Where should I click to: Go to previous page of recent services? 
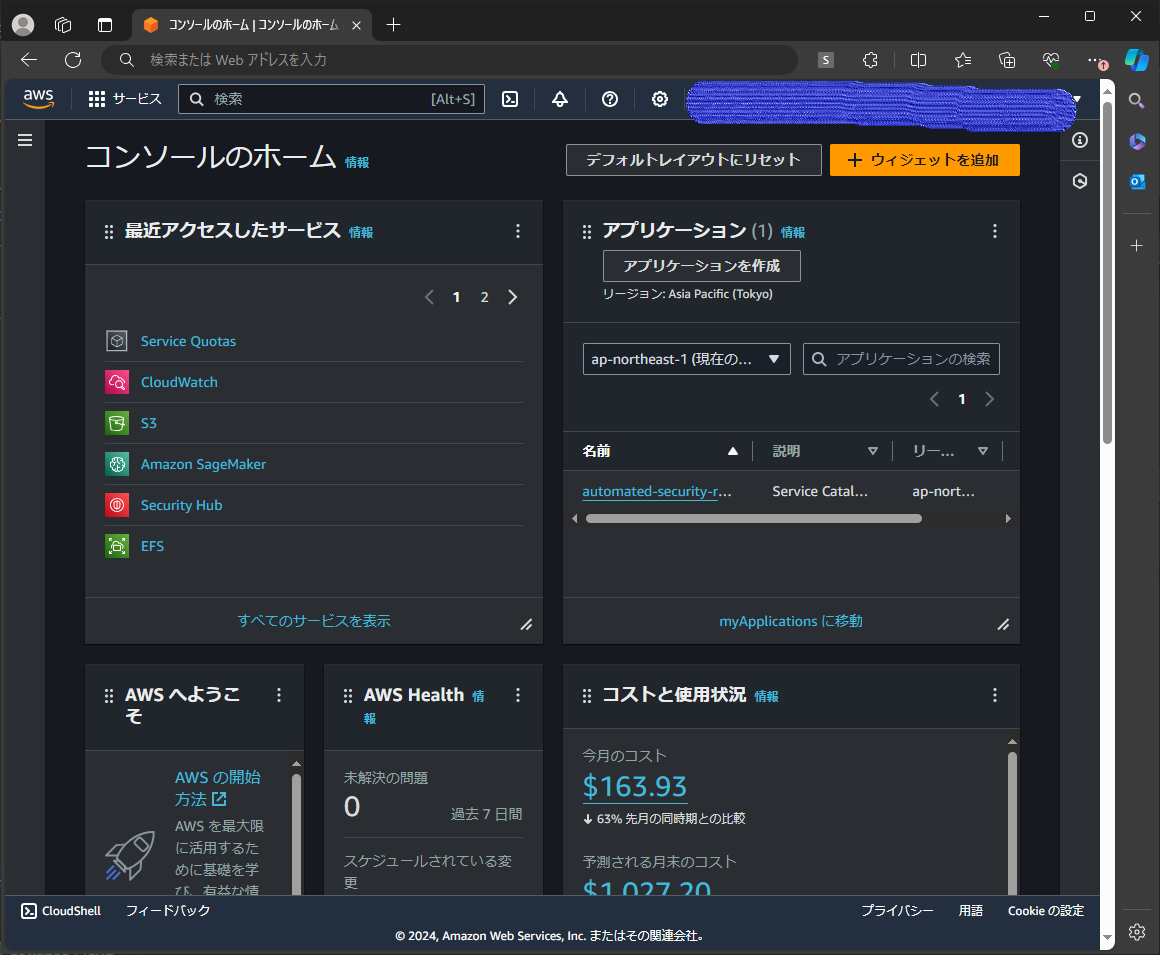click(429, 297)
